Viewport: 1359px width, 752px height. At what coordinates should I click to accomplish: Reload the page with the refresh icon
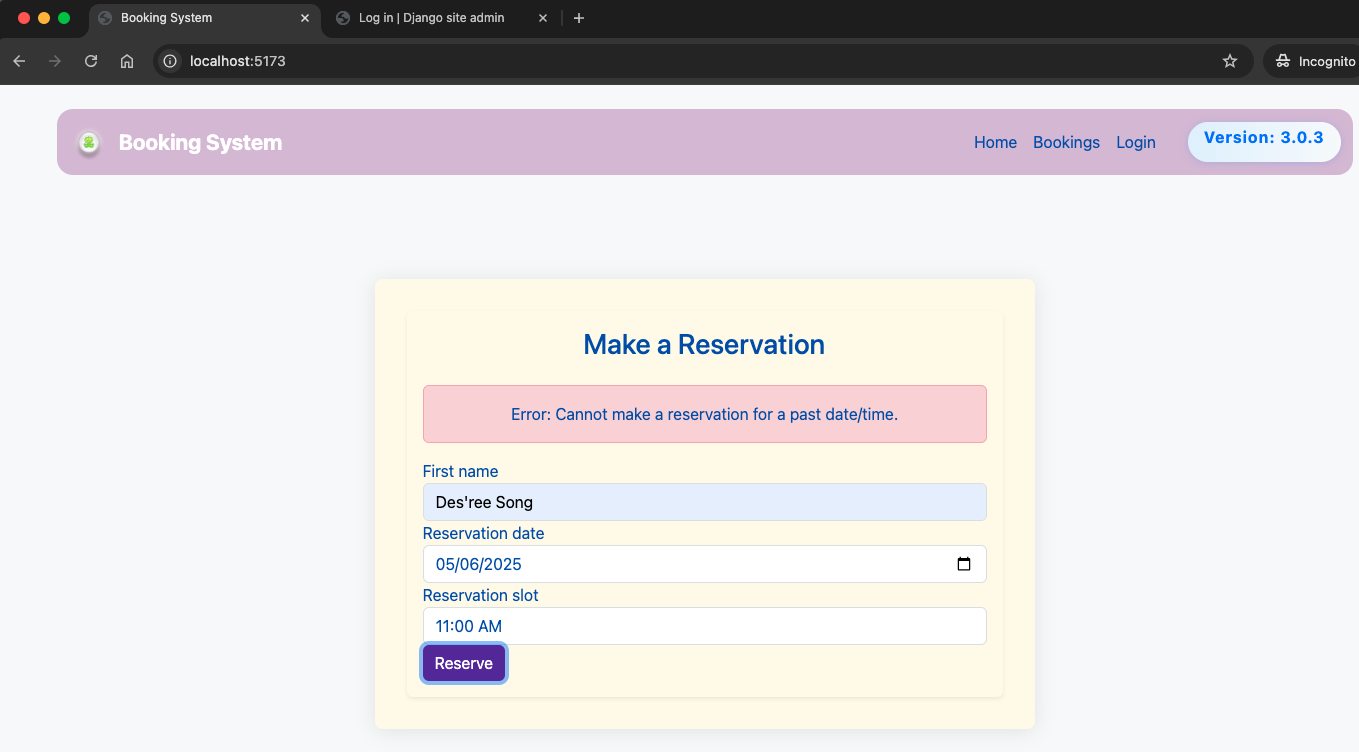point(91,61)
